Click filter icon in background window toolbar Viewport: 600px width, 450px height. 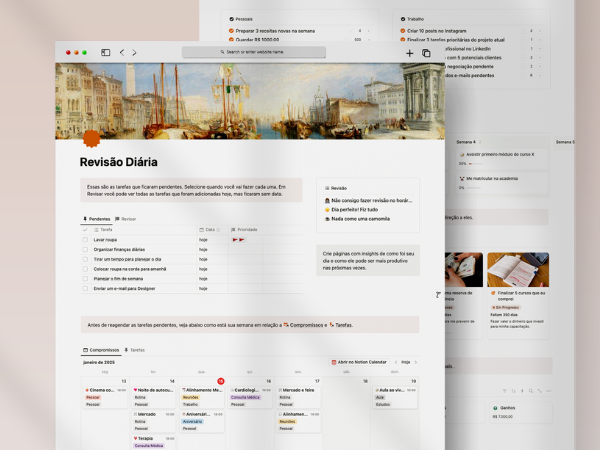click(x=504, y=391)
